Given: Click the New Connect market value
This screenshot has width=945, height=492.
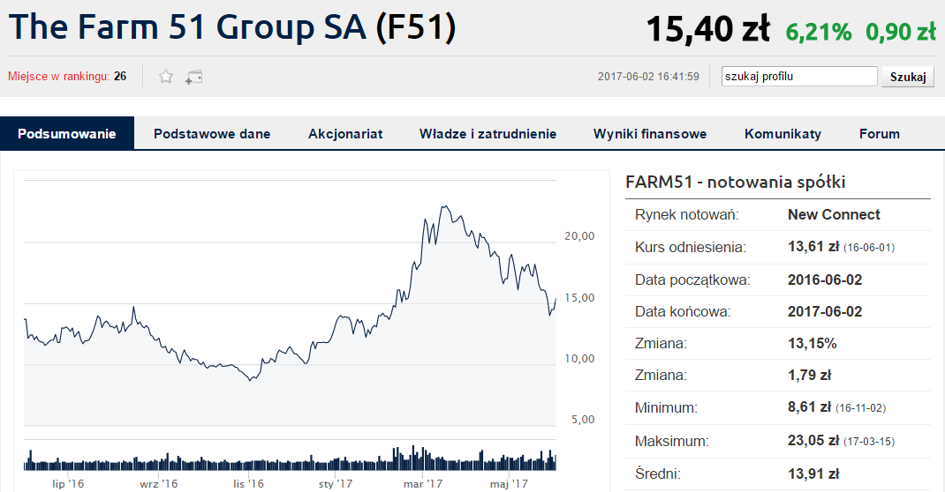Looking at the screenshot, I should click(x=833, y=215).
